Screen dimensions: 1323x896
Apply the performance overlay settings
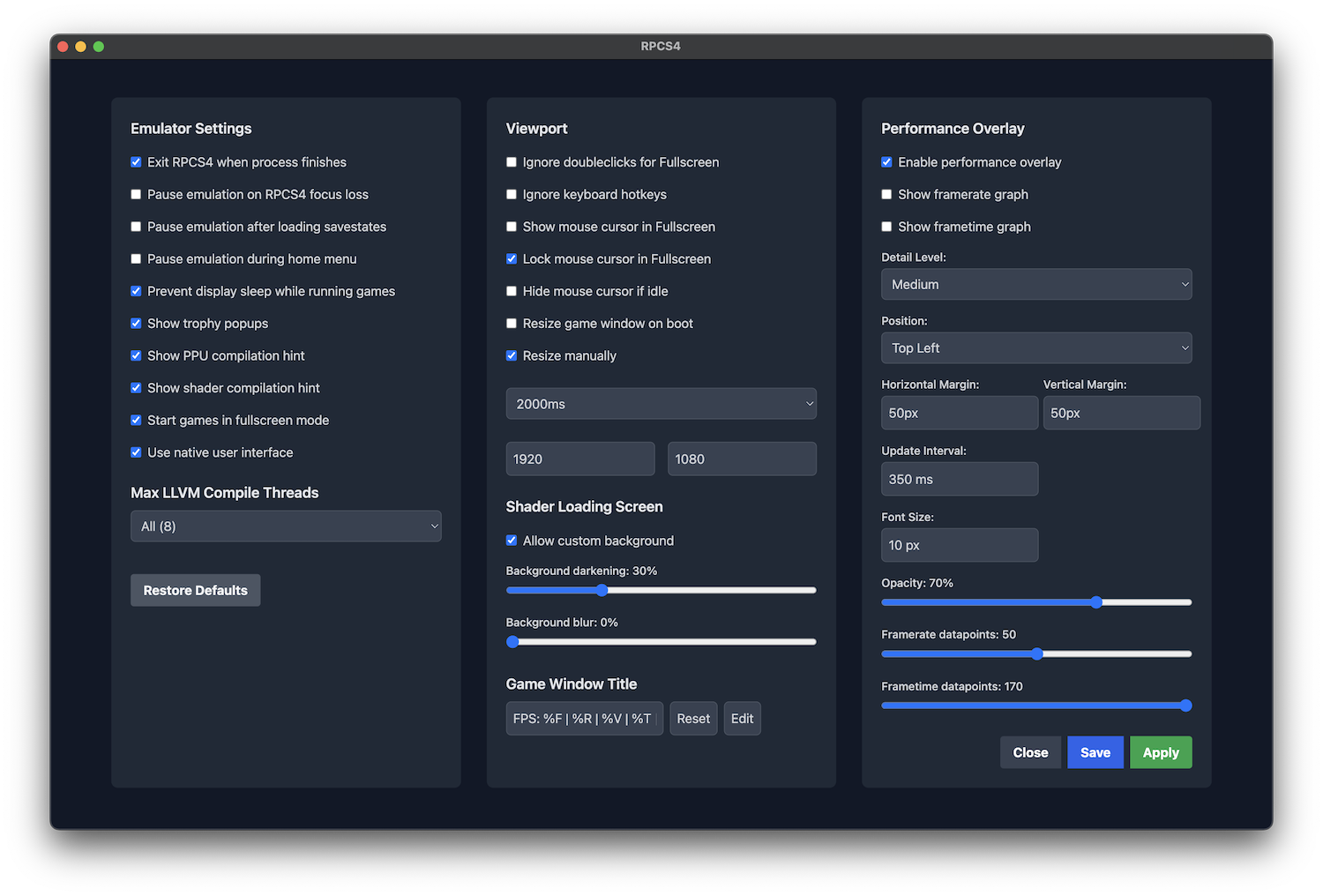[x=1161, y=752]
